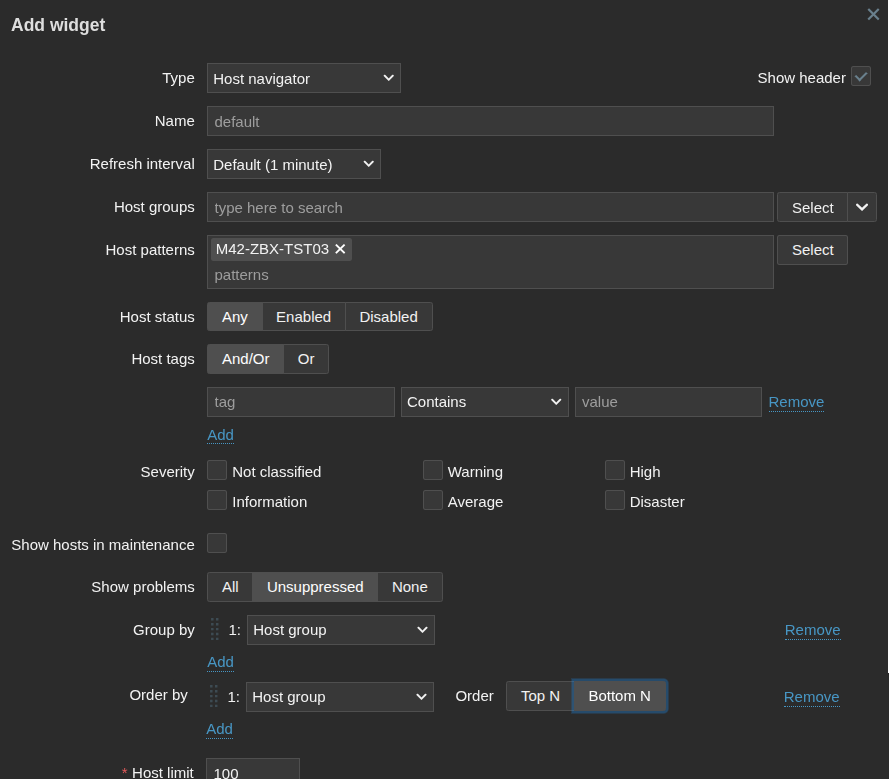Enable the Warning severity checkbox
Screen dimensions: 891x779
coord(432,471)
